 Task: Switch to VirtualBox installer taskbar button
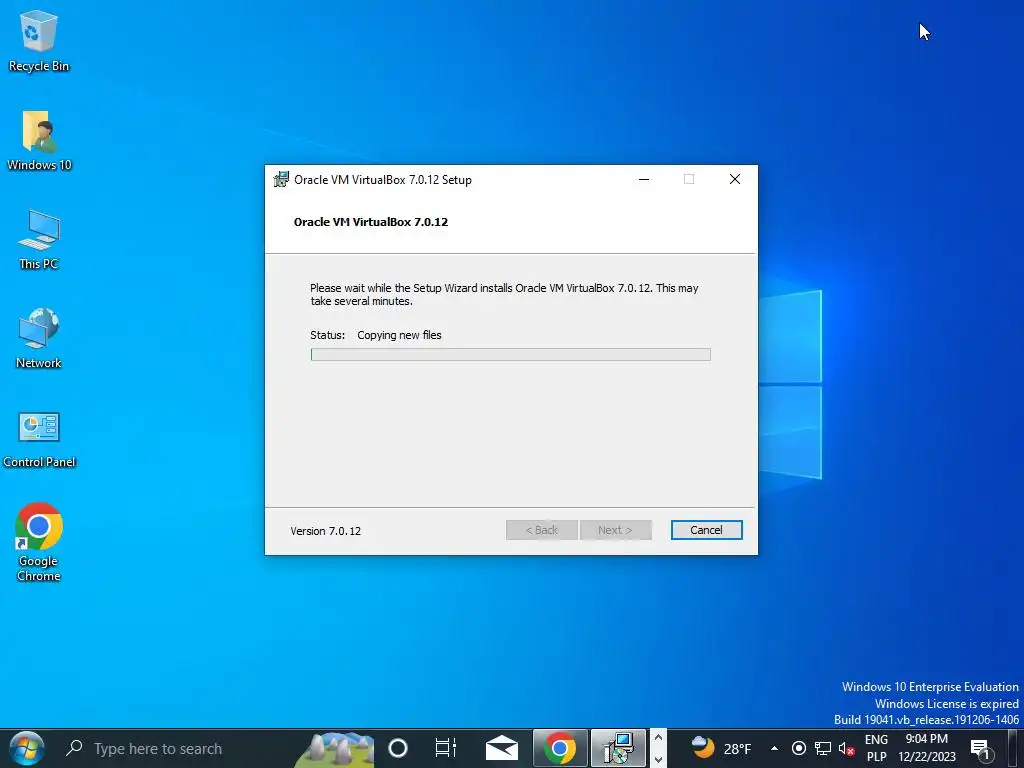[x=618, y=748]
